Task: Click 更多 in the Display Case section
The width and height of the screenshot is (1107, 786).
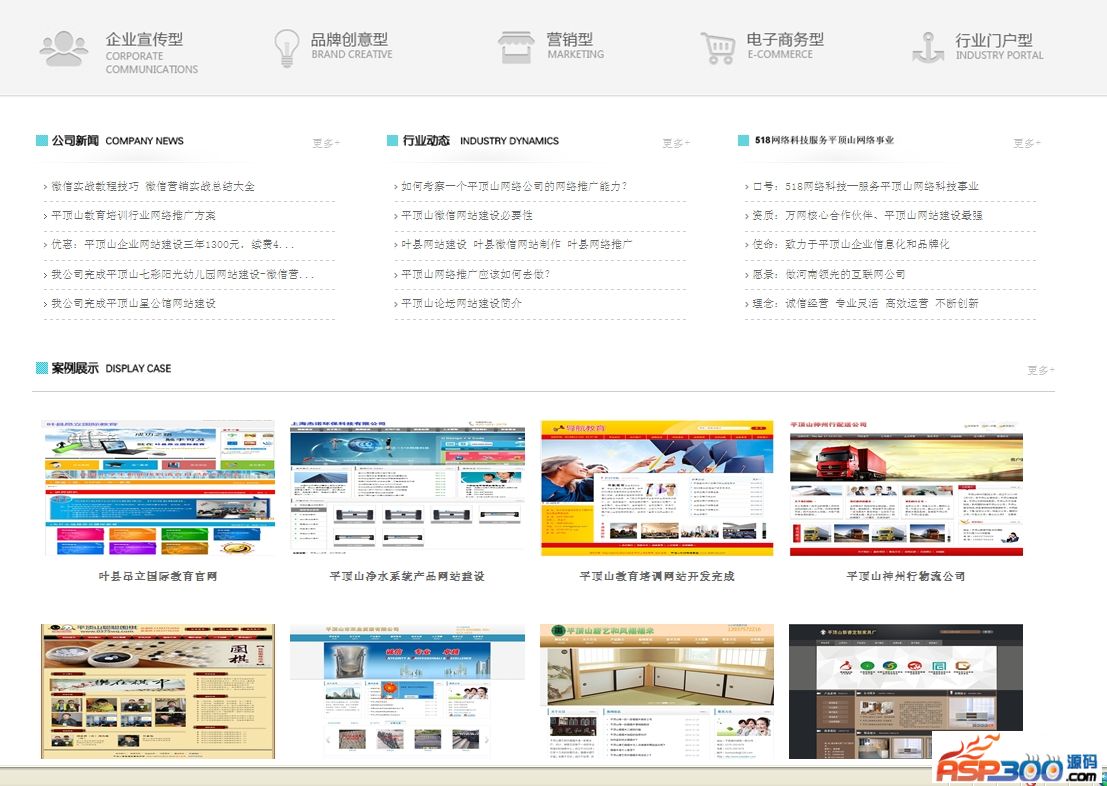Action: (x=1041, y=369)
